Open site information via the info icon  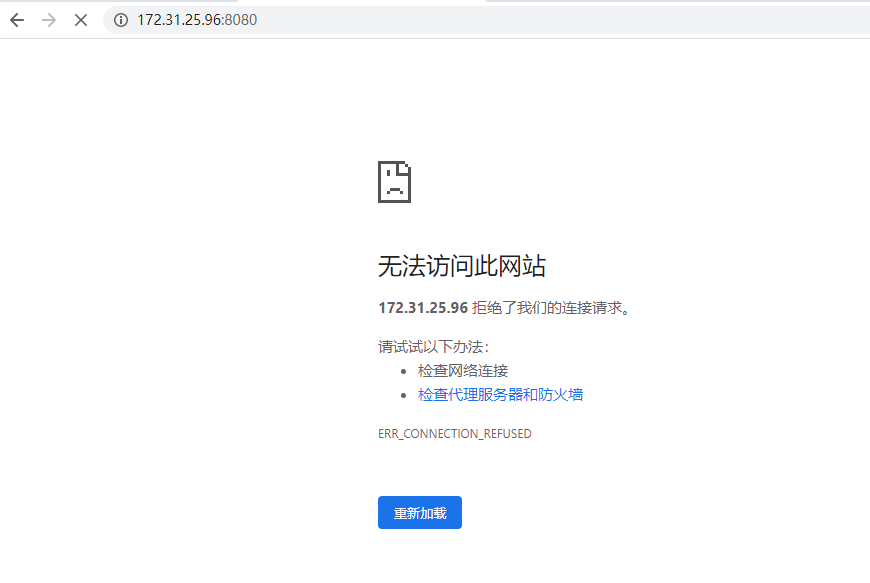[x=121, y=20]
